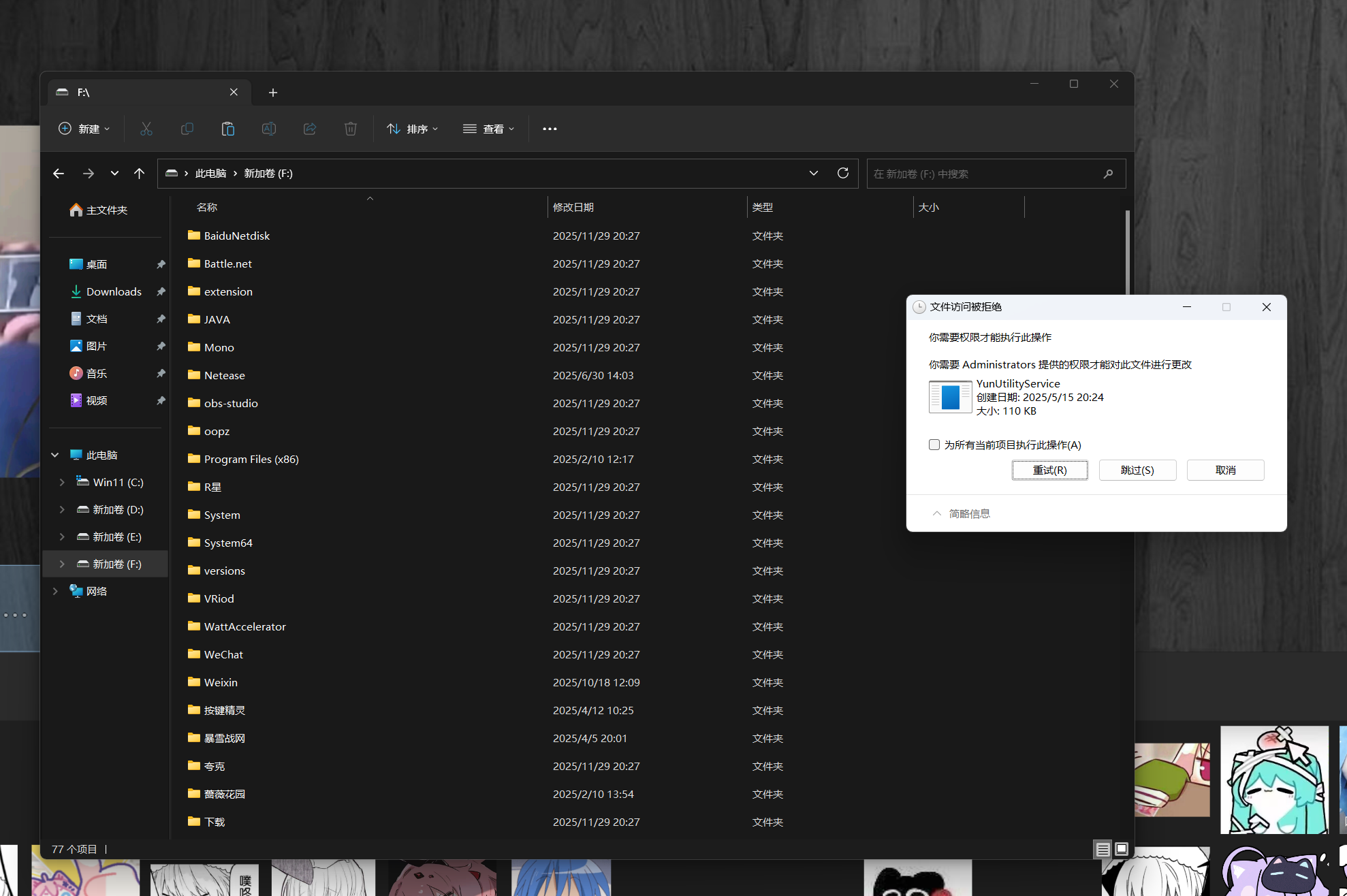Open the 查看 view dropdown
Screen dimensions: 1347x896
[489, 129]
